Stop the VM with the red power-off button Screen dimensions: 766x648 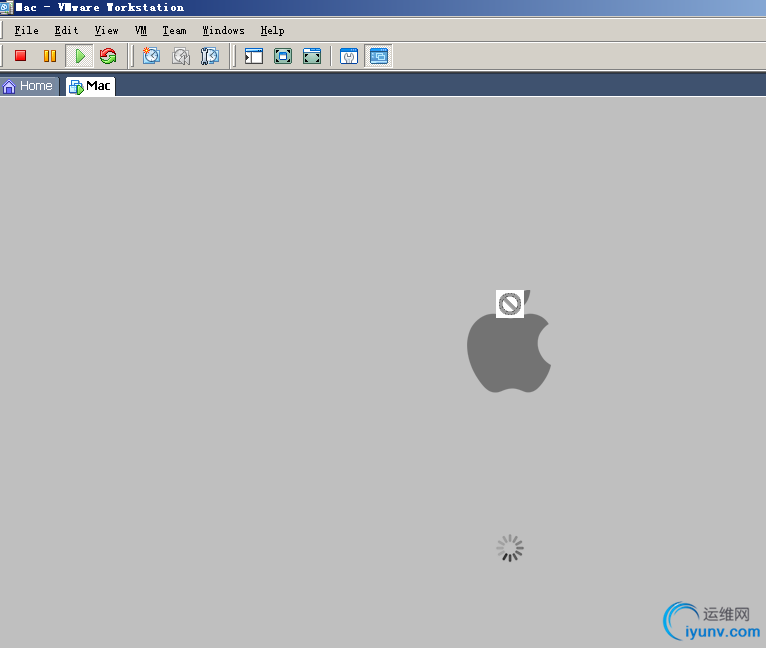(x=21, y=56)
